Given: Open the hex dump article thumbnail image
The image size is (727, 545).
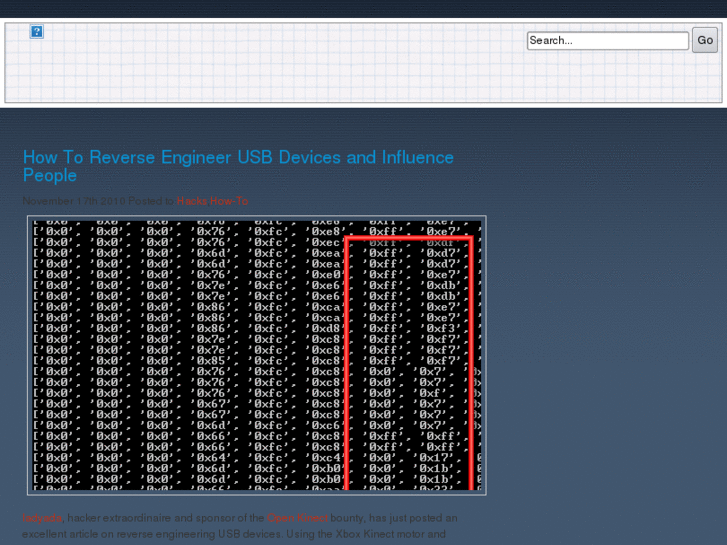Looking at the screenshot, I should pos(257,355).
